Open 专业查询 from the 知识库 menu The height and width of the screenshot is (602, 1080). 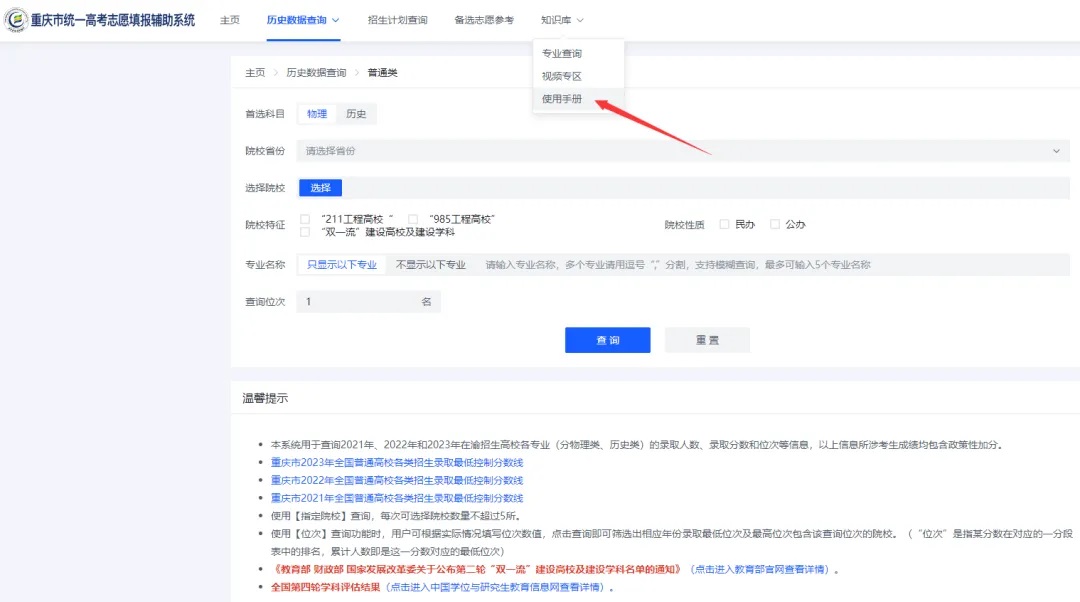pyautogui.click(x=562, y=53)
